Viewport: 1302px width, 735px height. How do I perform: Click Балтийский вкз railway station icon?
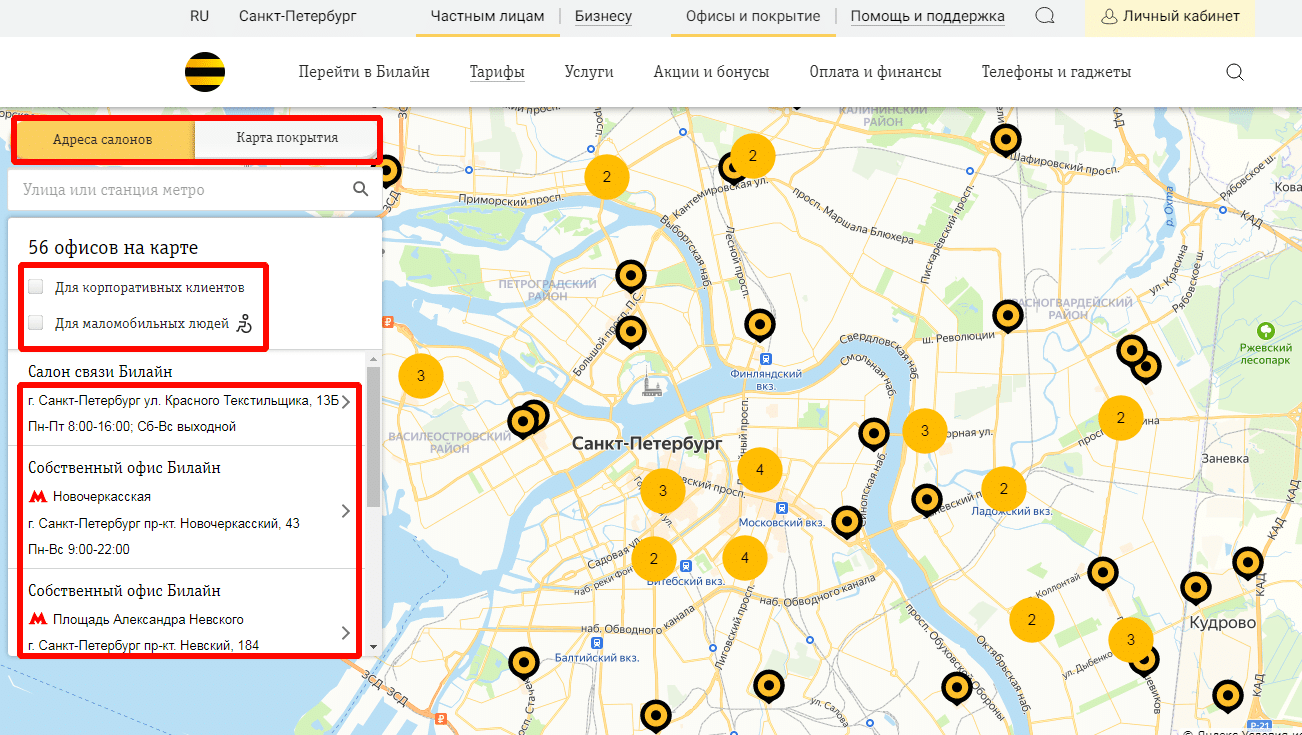click(x=597, y=643)
